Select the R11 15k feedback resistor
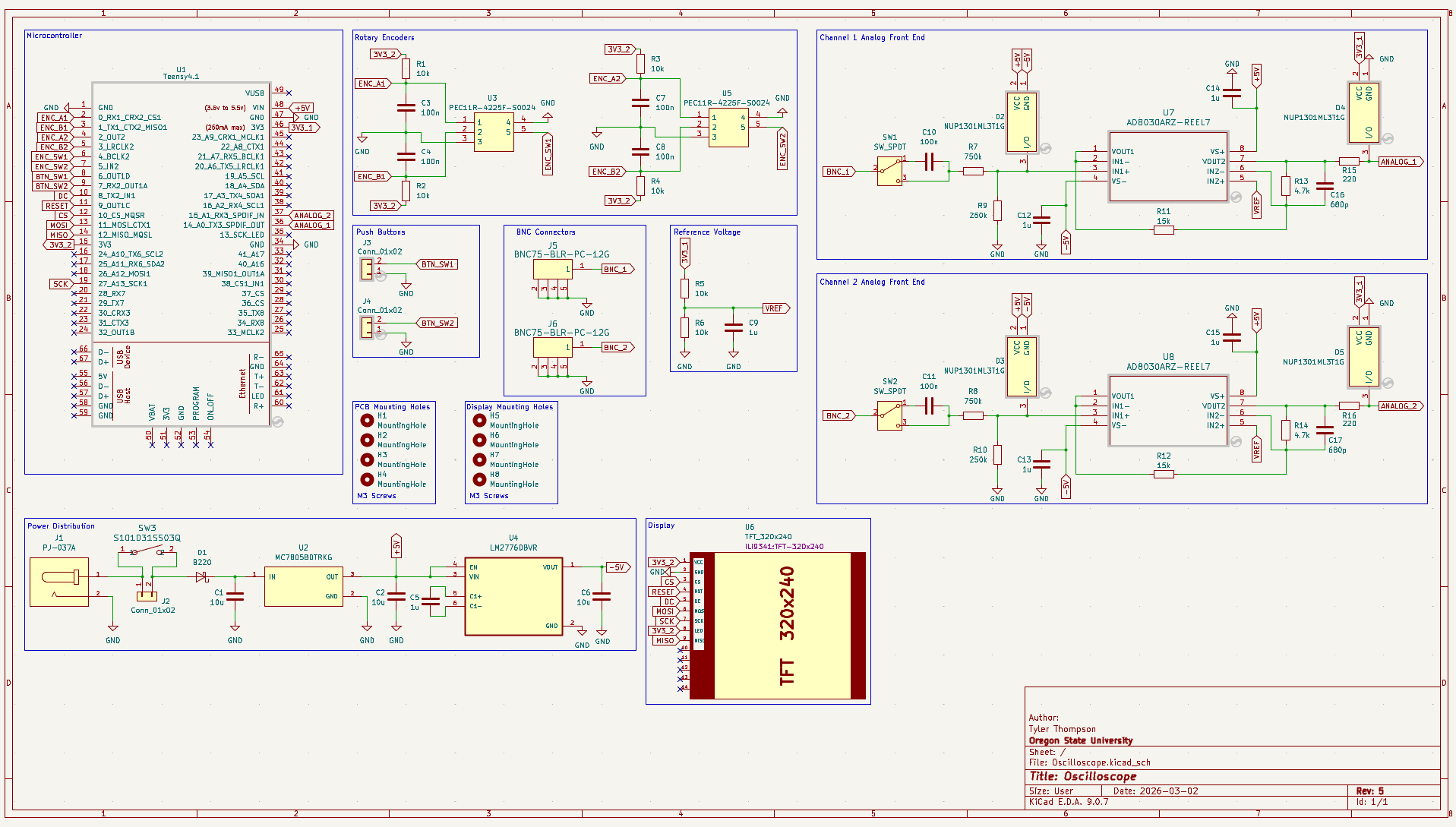 1164,229
